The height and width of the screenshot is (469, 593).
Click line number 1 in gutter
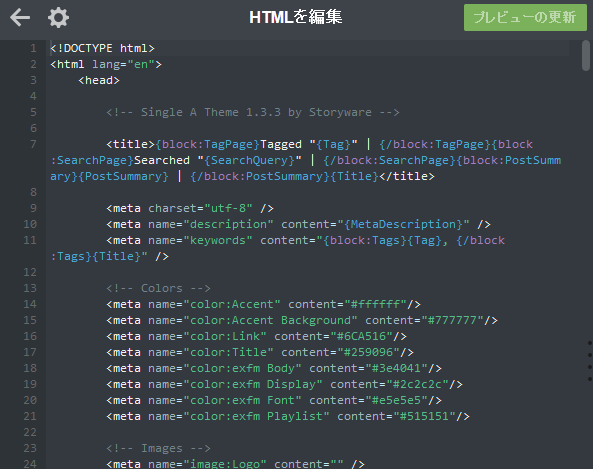[33, 48]
